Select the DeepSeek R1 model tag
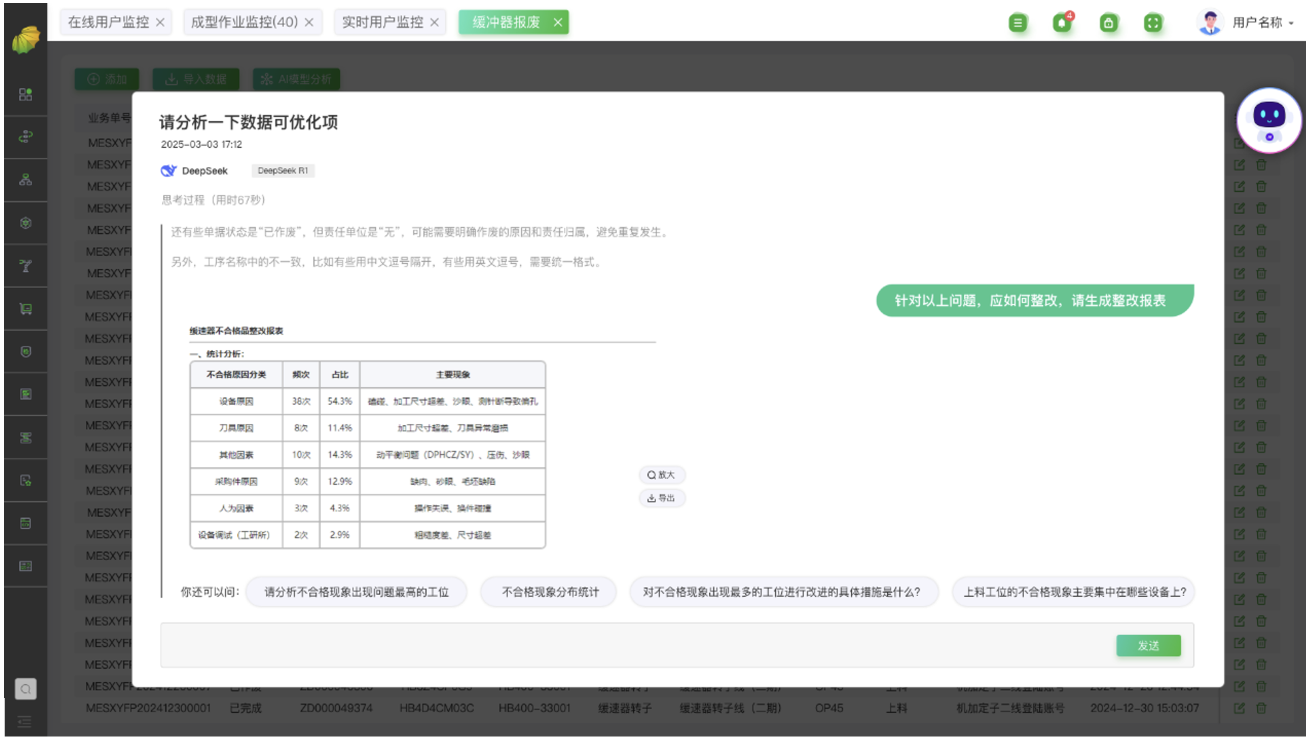 pos(283,171)
